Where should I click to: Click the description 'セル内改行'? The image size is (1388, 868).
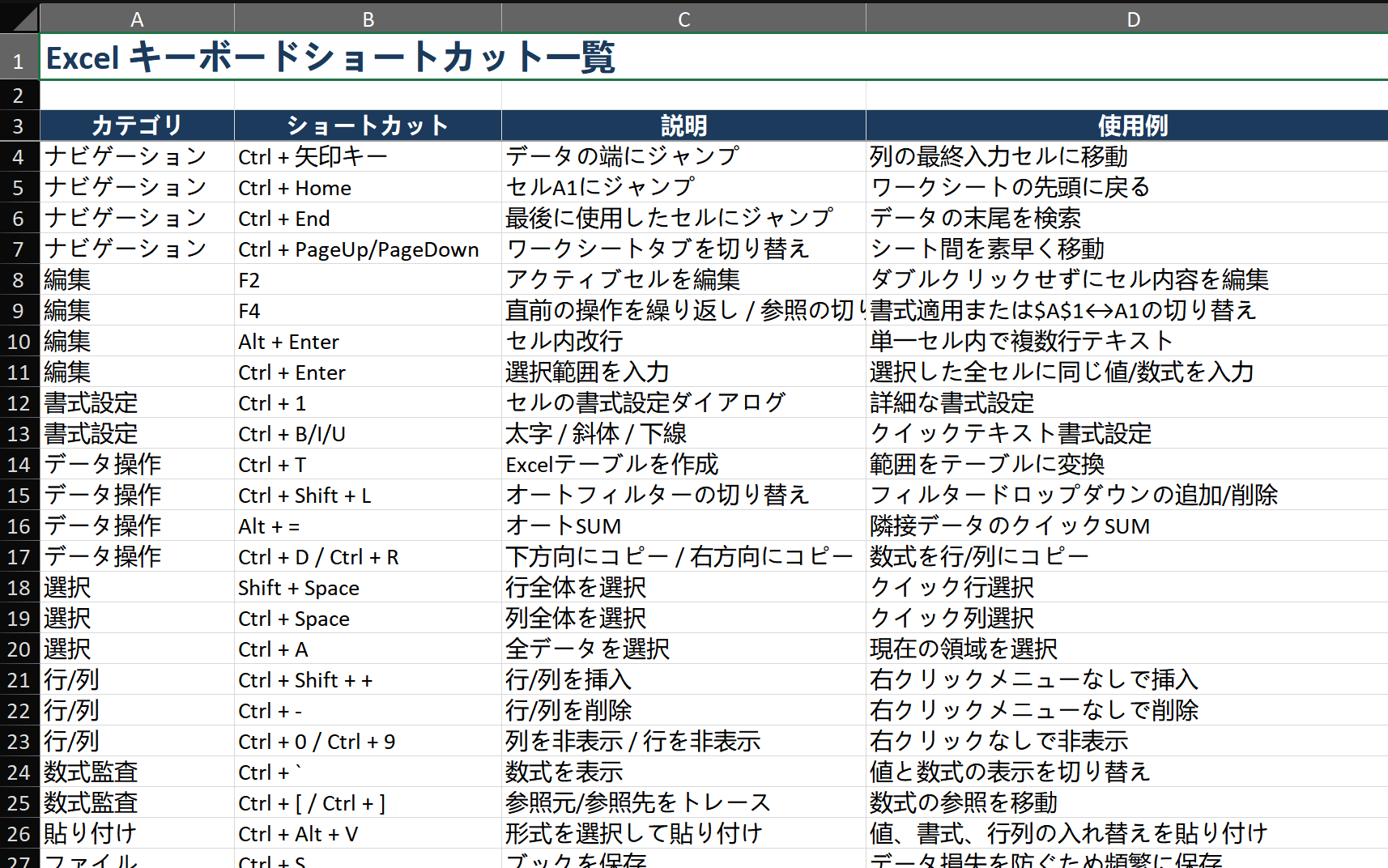pos(683,342)
